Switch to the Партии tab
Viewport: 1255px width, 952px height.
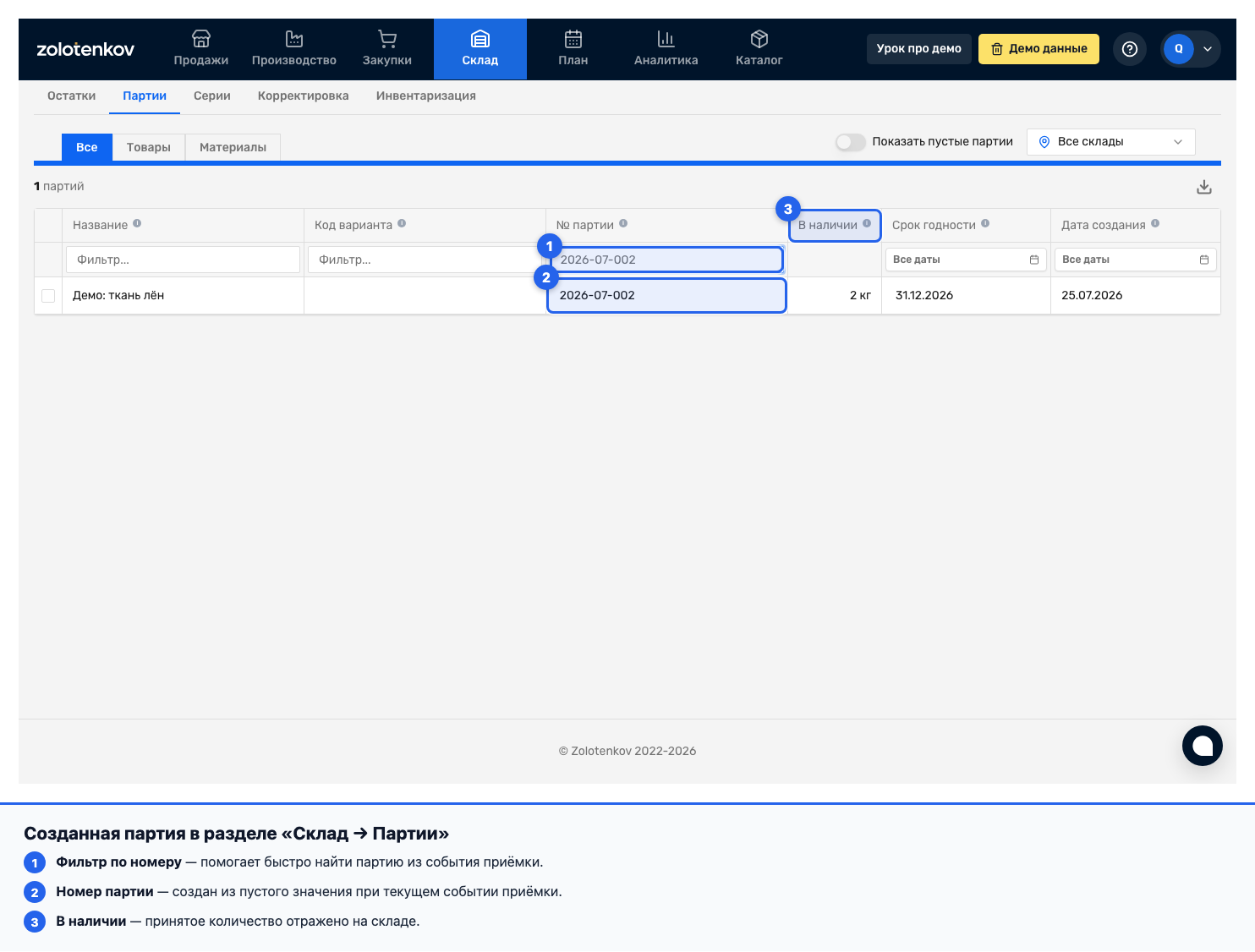[145, 96]
